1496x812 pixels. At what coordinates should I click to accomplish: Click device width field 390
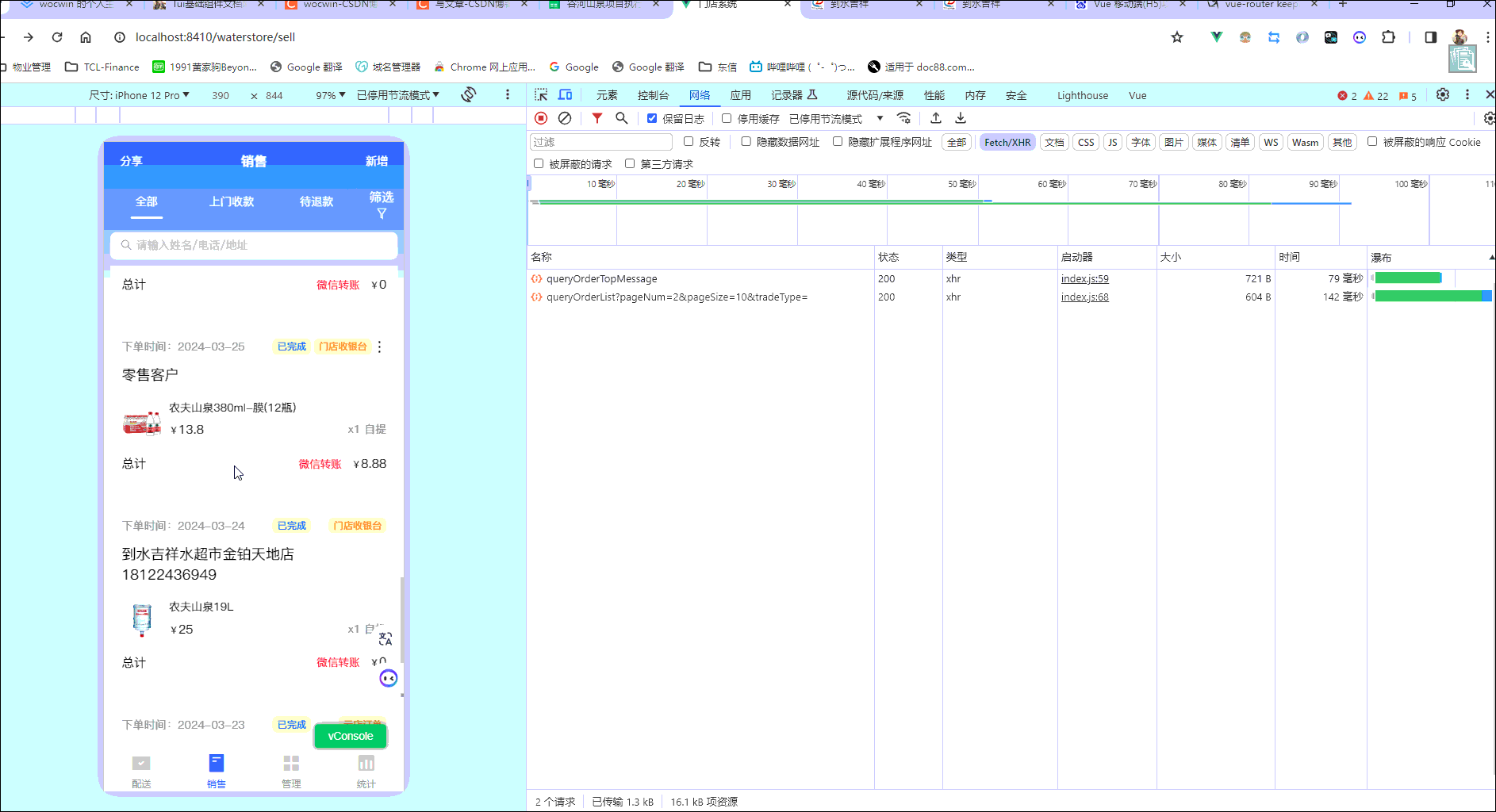point(221,95)
